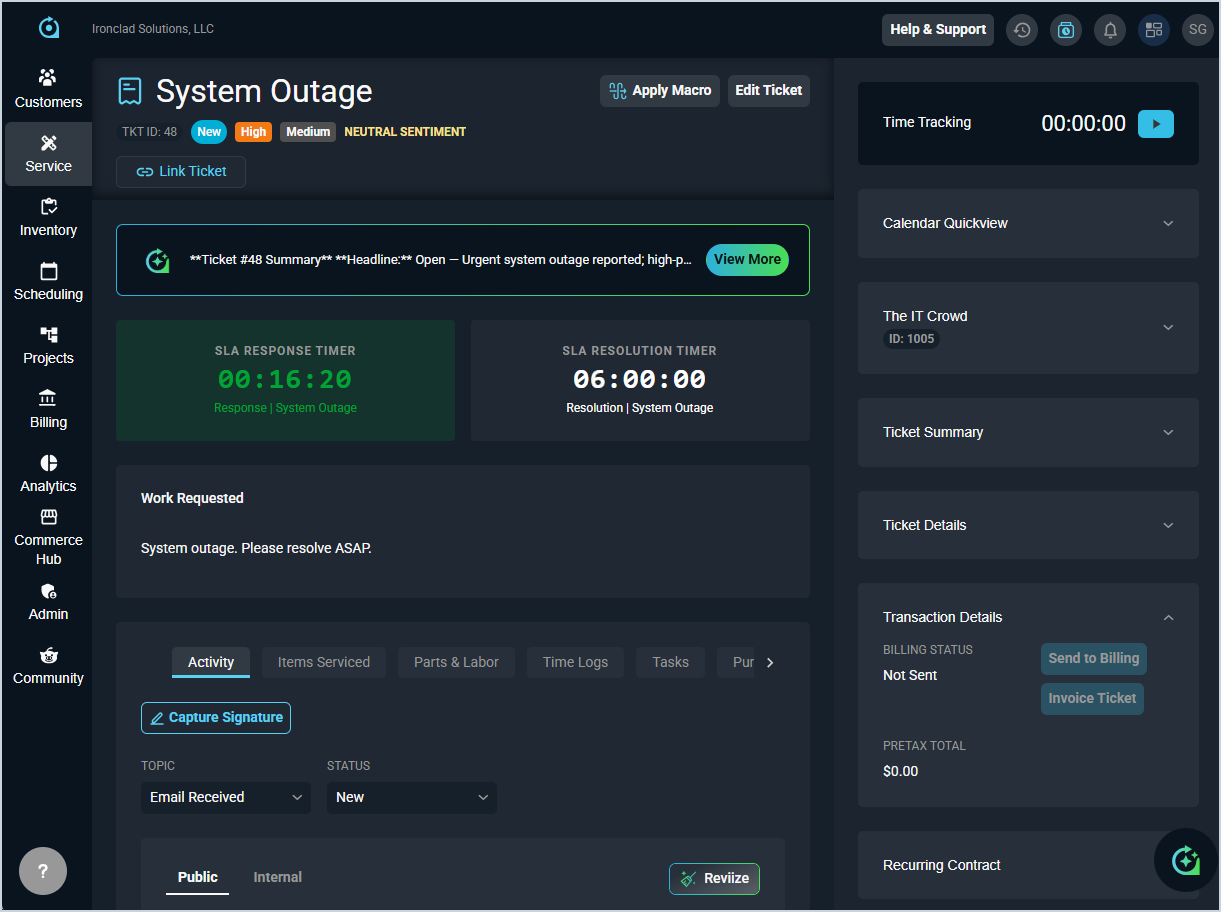This screenshot has width=1221, height=912.
Task: Start the time tracking play button
Action: tap(1155, 124)
